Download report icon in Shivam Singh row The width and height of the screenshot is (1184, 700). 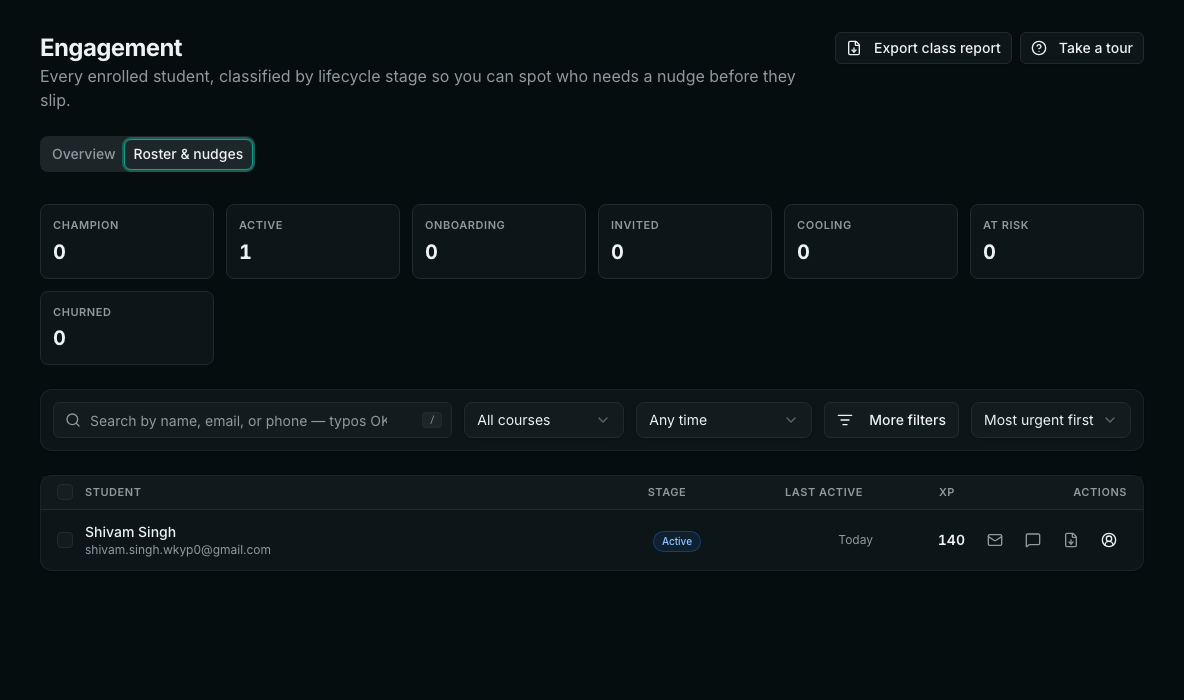[x=1071, y=540]
